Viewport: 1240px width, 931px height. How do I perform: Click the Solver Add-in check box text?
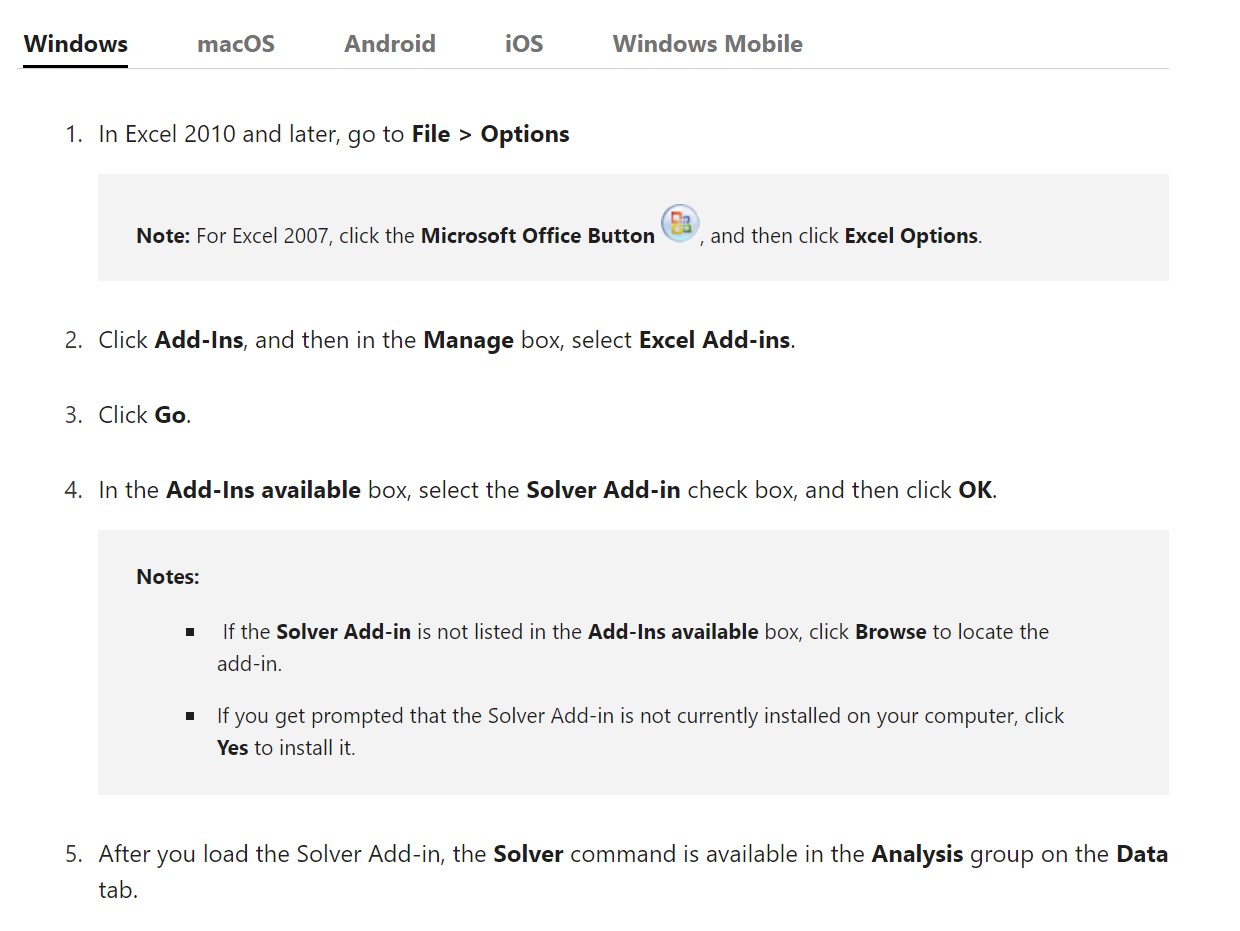click(x=604, y=490)
